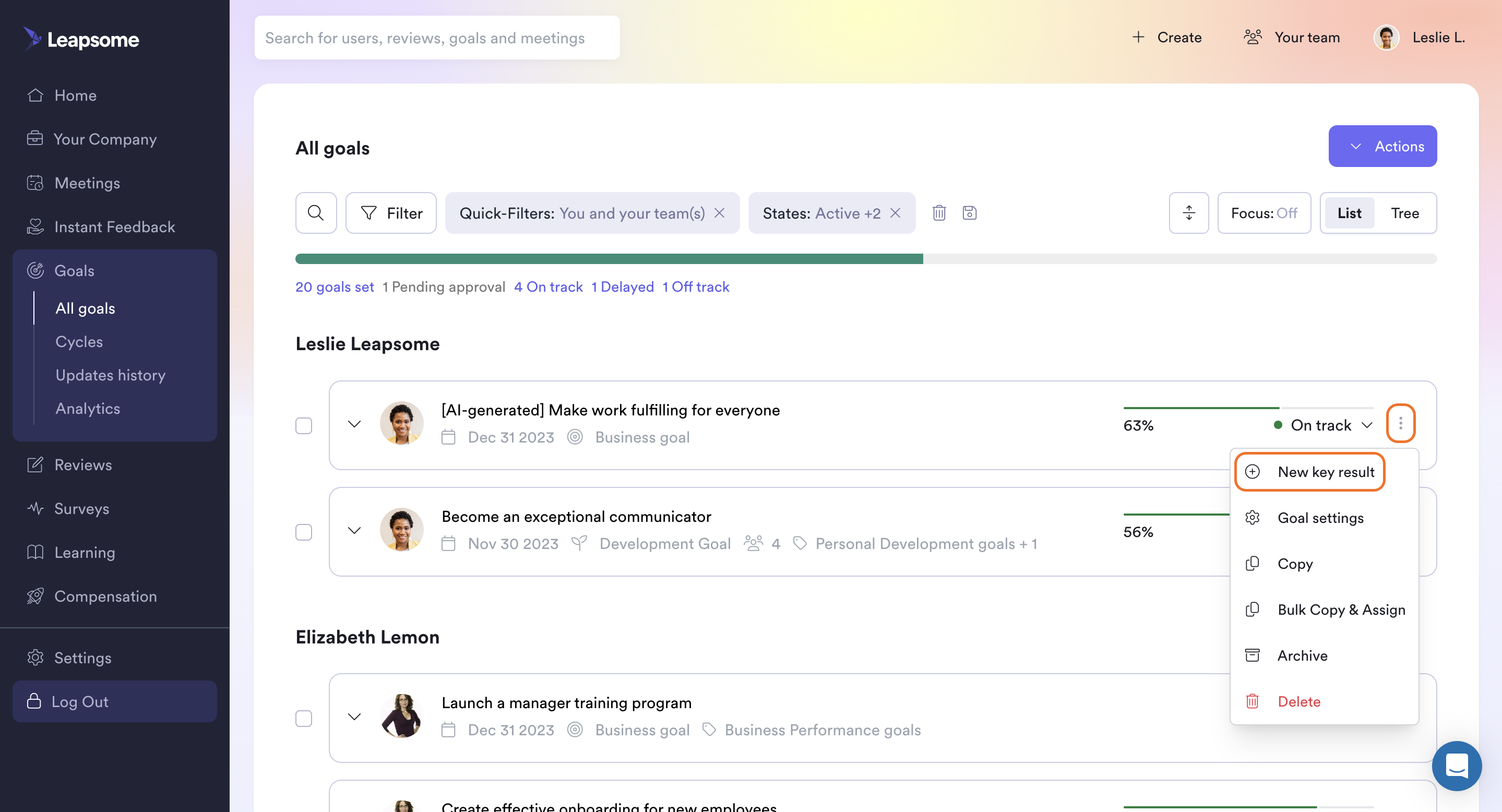This screenshot has height=812, width=1502.
Task: Click Leslie's avatar on Make work fulfilling goal
Action: (x=401, y=423)
